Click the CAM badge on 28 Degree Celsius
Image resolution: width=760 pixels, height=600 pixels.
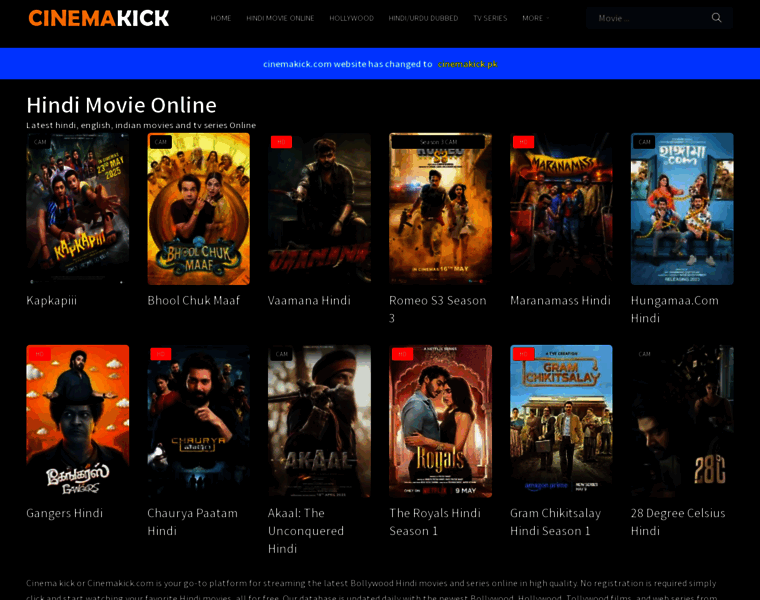click(645, 354)
